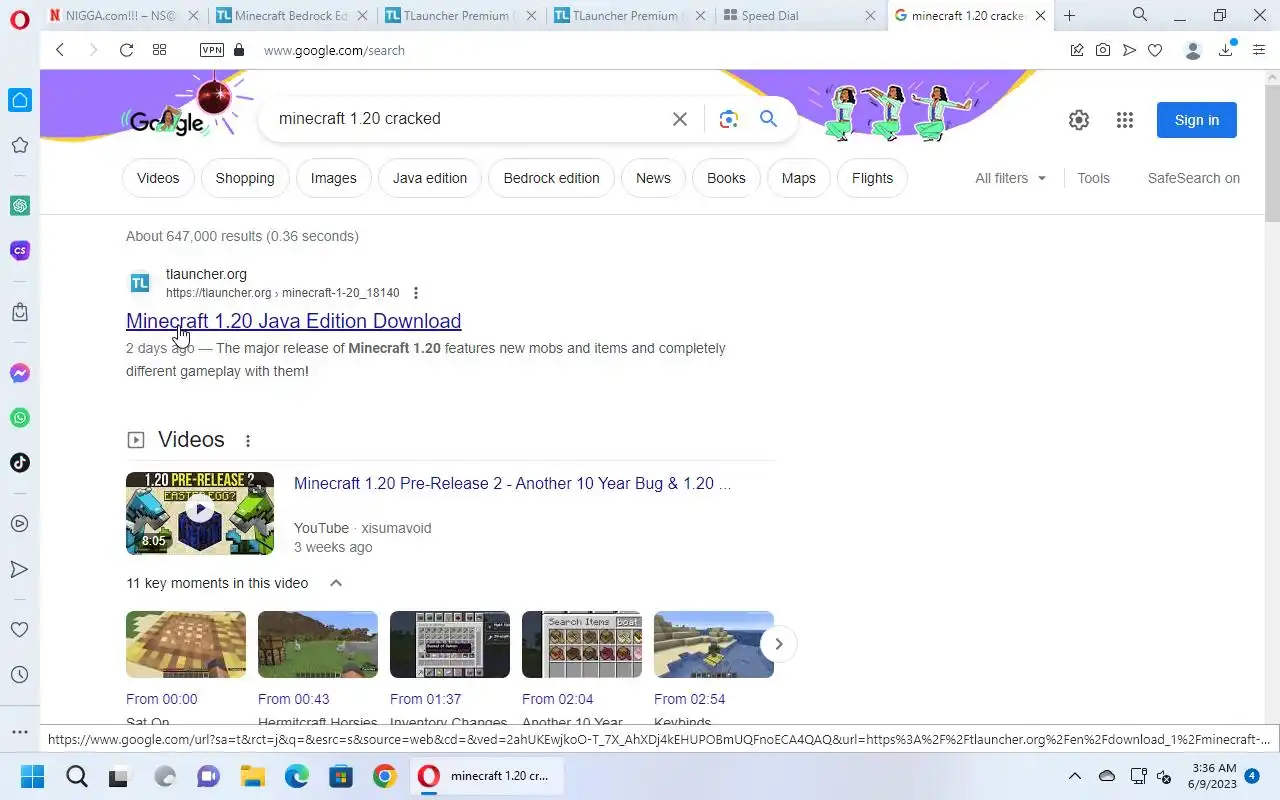Click the address bar edit pencil icon
The image size is (1280, 800).
pyautogui.click(x=1077, y=50)
